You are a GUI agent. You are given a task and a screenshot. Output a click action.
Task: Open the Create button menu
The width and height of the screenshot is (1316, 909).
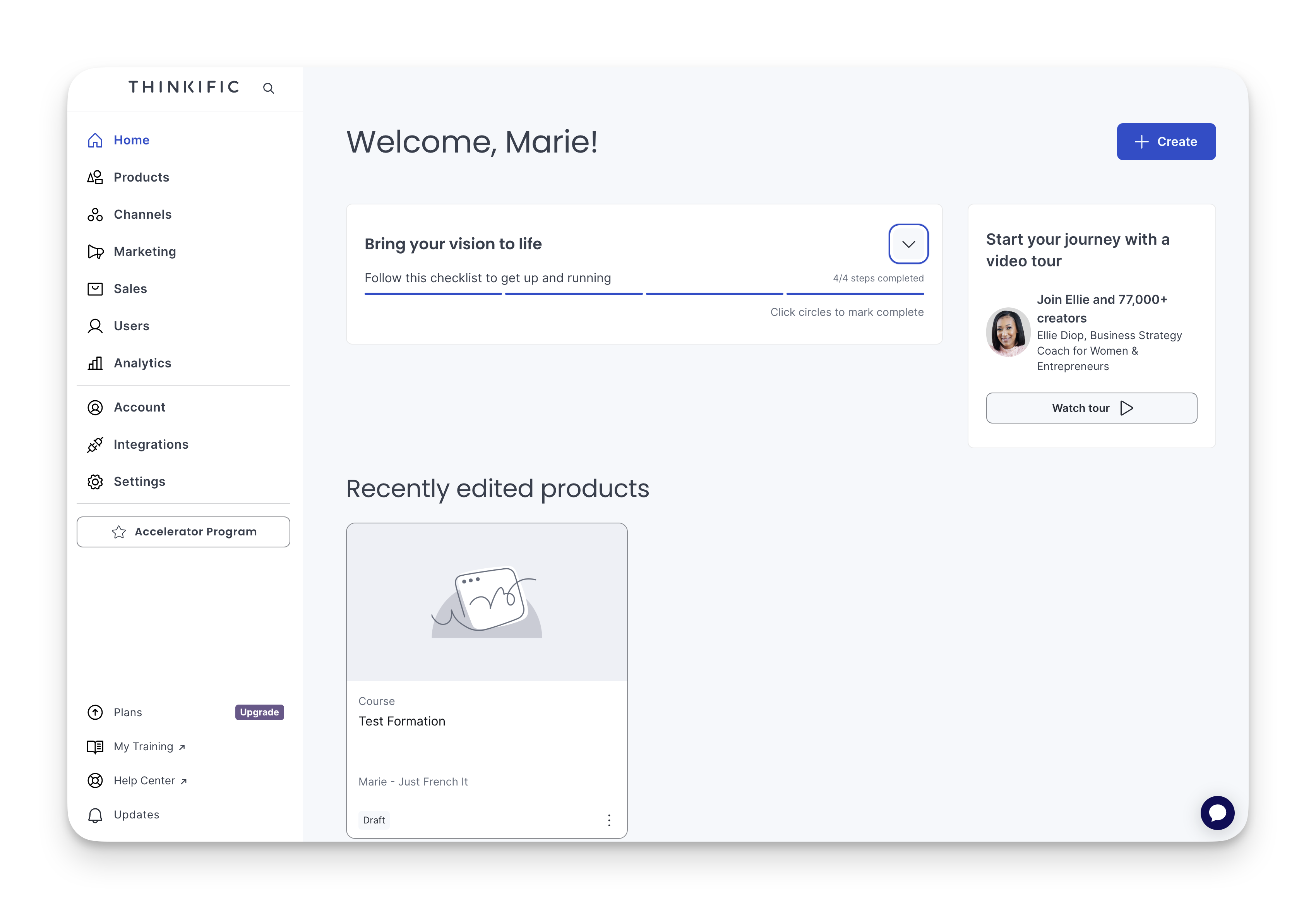[1166, 142]
